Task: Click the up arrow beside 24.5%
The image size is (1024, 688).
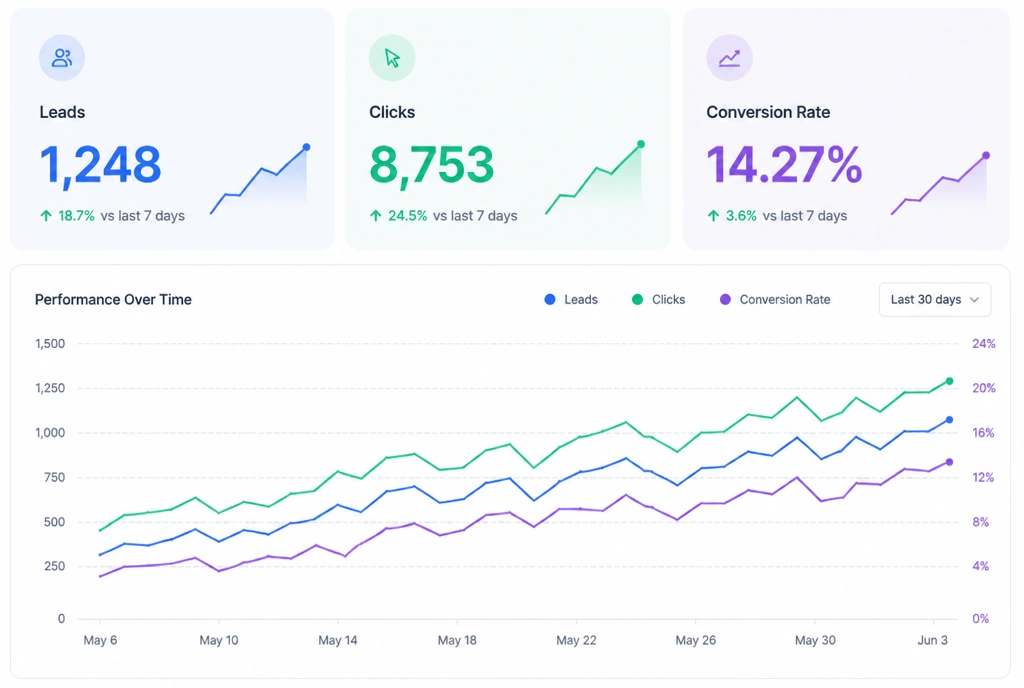Action: 376,215
